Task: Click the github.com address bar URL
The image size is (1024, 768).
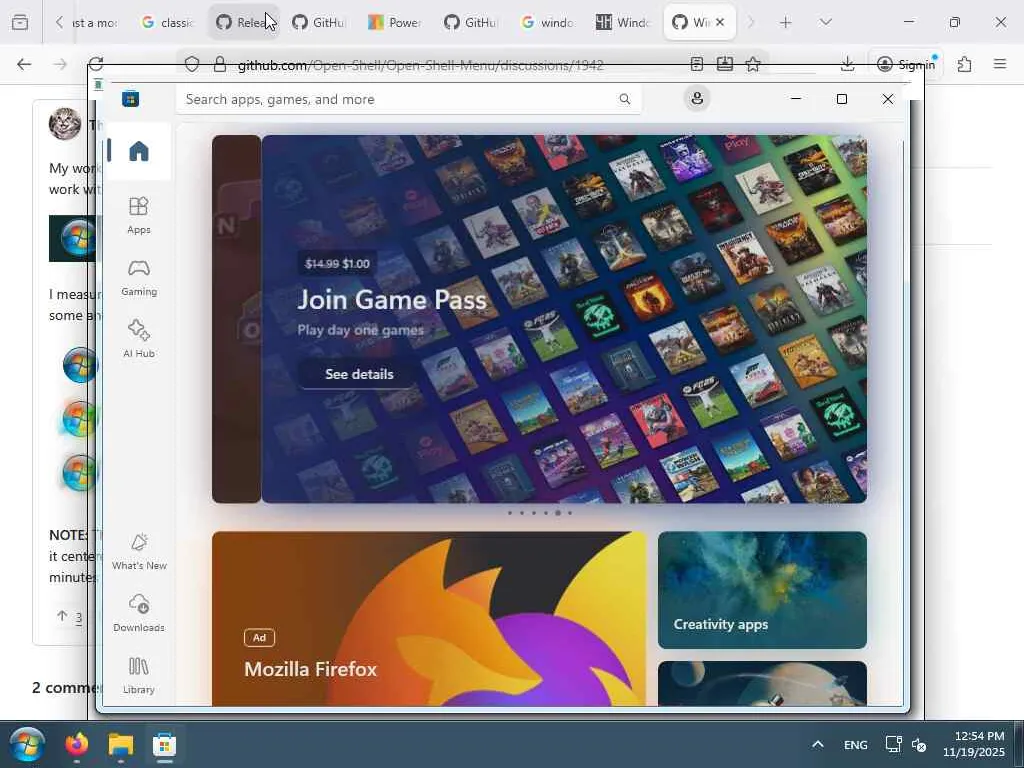Action: point(421,65)
